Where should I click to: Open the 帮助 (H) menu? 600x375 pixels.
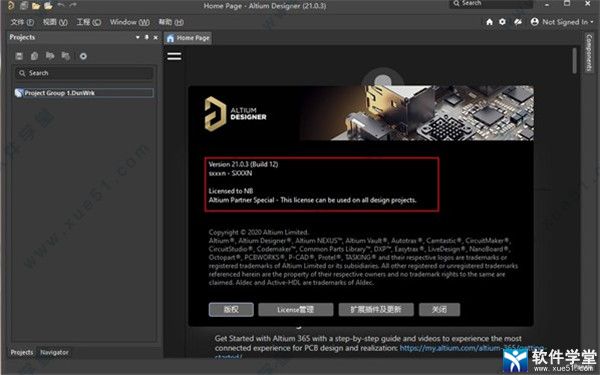pos(171,22)
